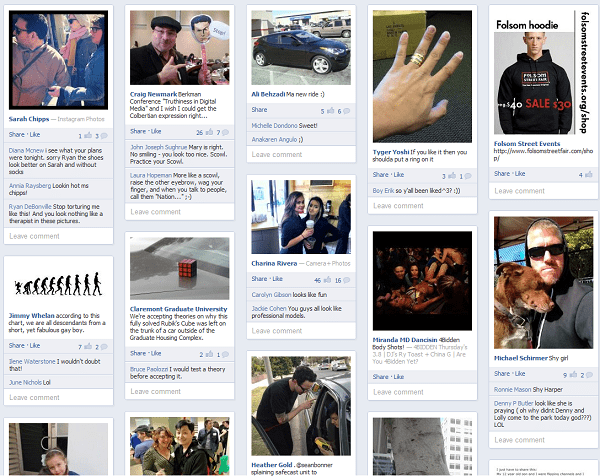600x476 pixels.
Task: Click the comment bubble icon on Craig Newmark post
Action: tap(225, 132)
